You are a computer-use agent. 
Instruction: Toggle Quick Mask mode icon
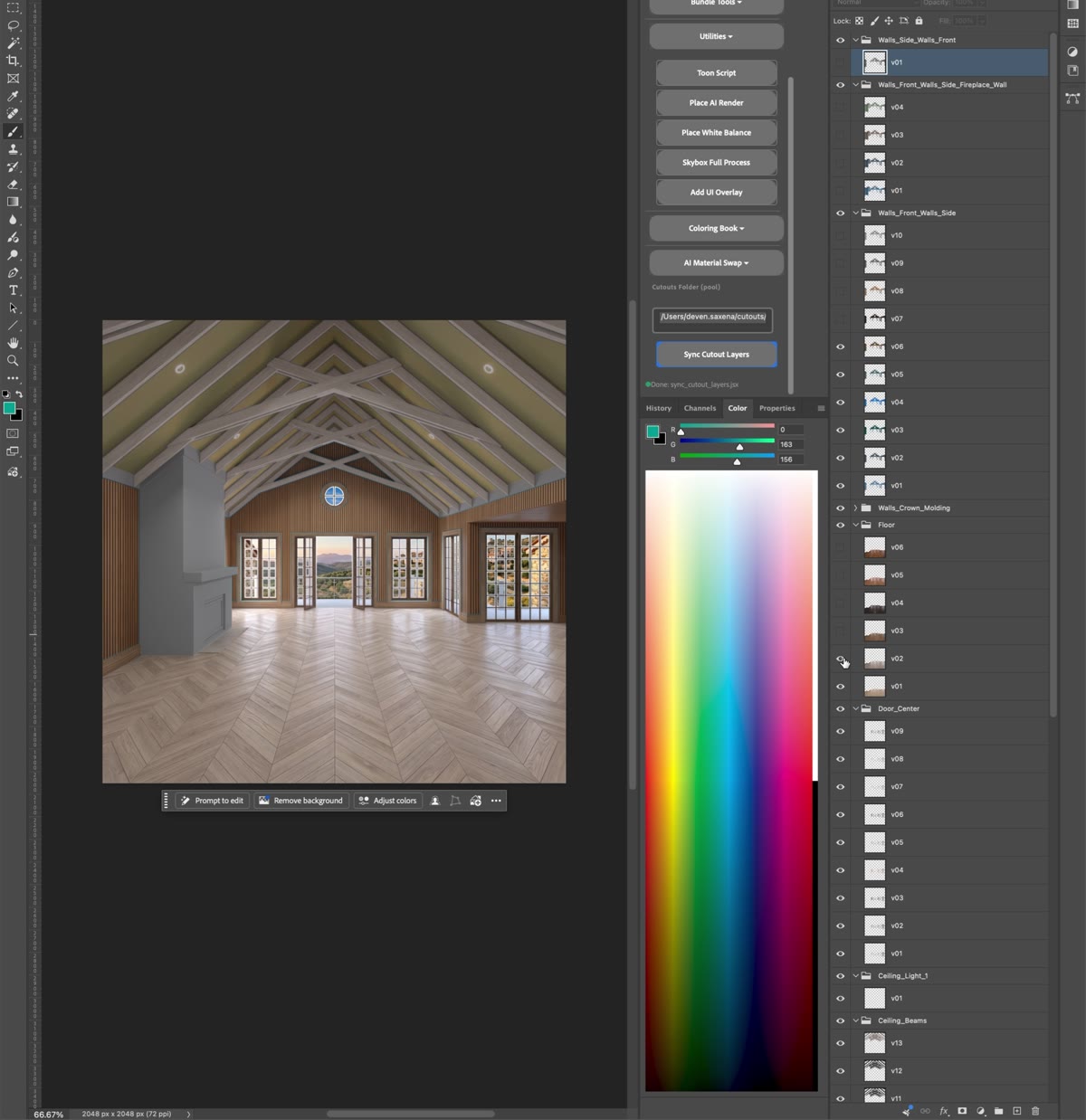(x=13, y=433)
